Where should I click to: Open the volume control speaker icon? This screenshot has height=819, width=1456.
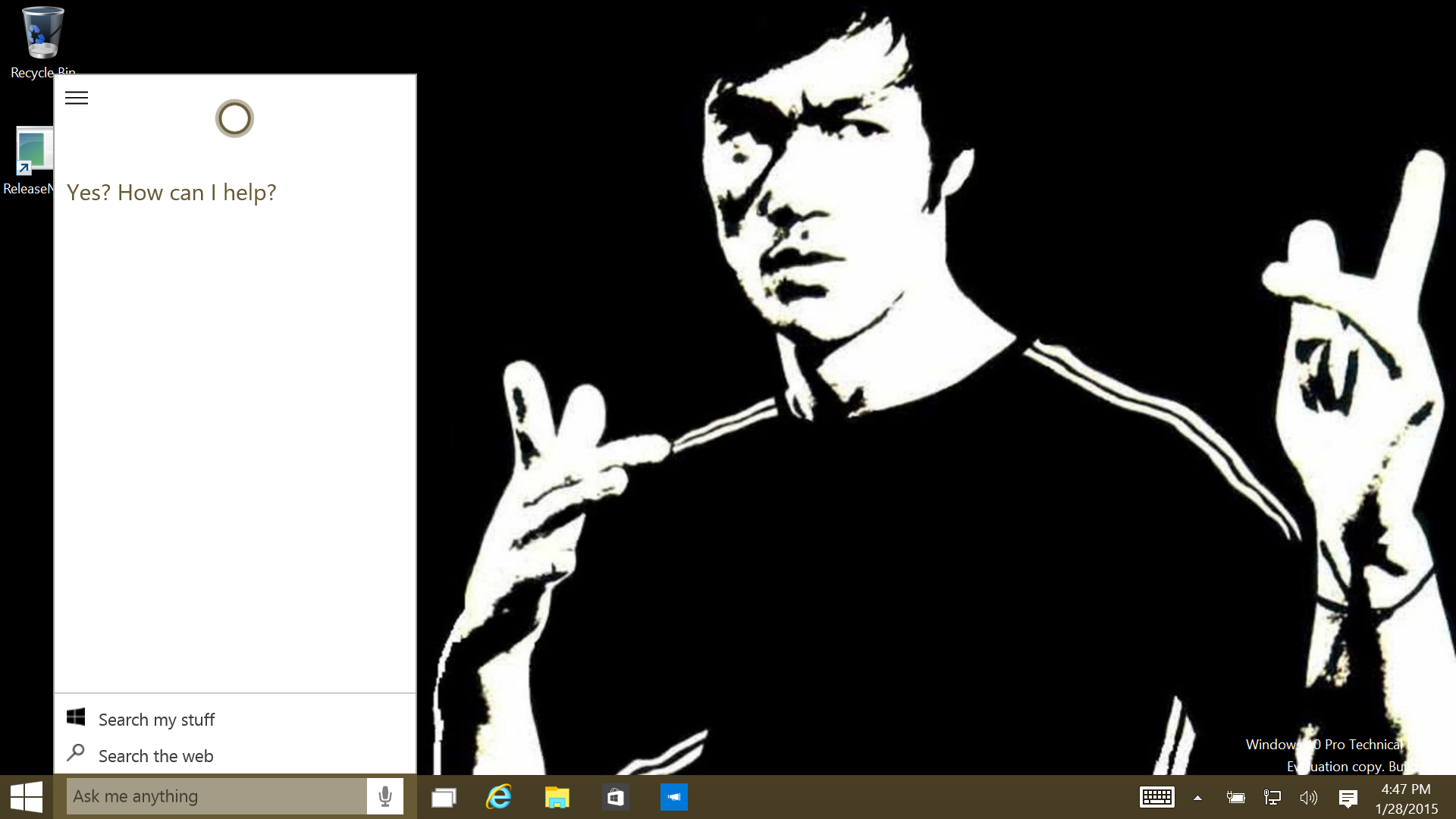click(1309, 798)
